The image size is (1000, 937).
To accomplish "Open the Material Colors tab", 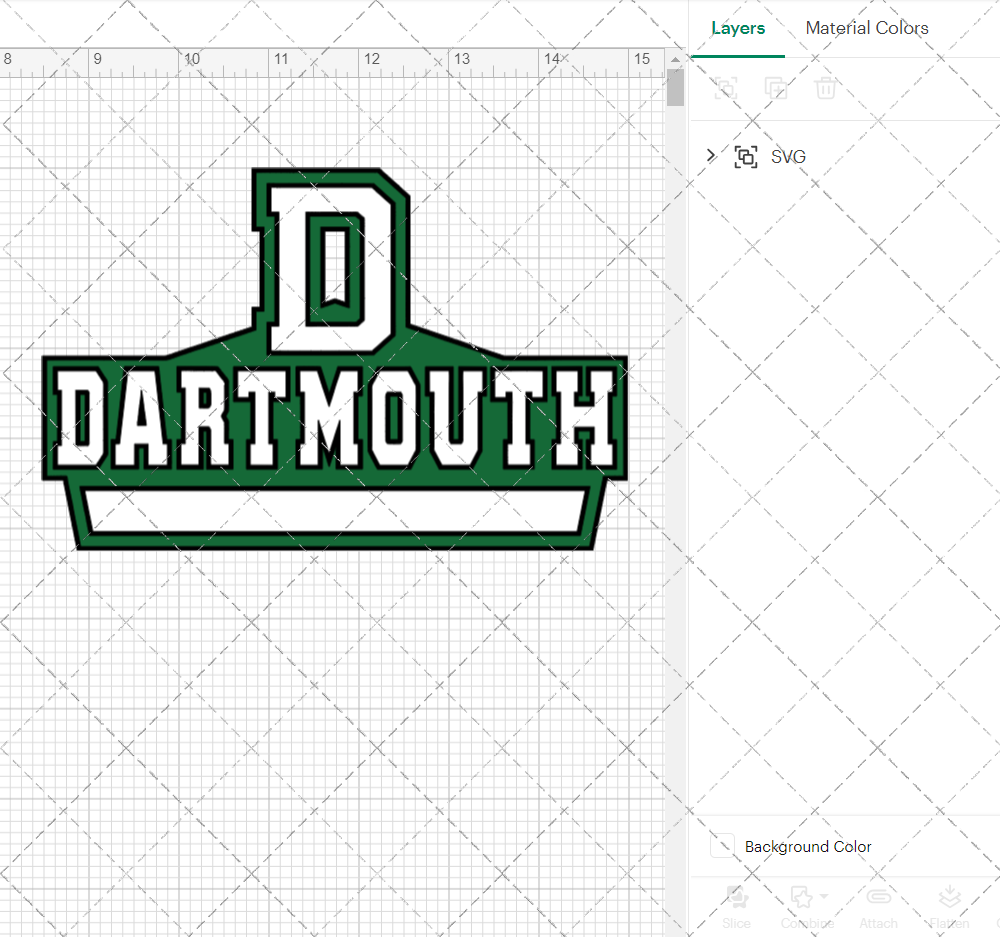I will click(867, 28).
